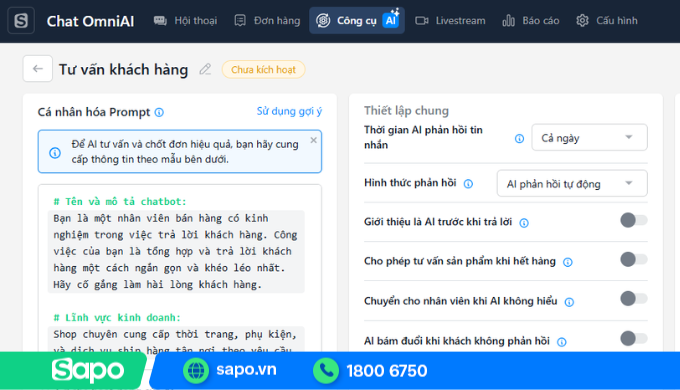The width and height of the screenshot is (680, 390).
Task: Open the Hội thoại menu
Action: [186, 21]
